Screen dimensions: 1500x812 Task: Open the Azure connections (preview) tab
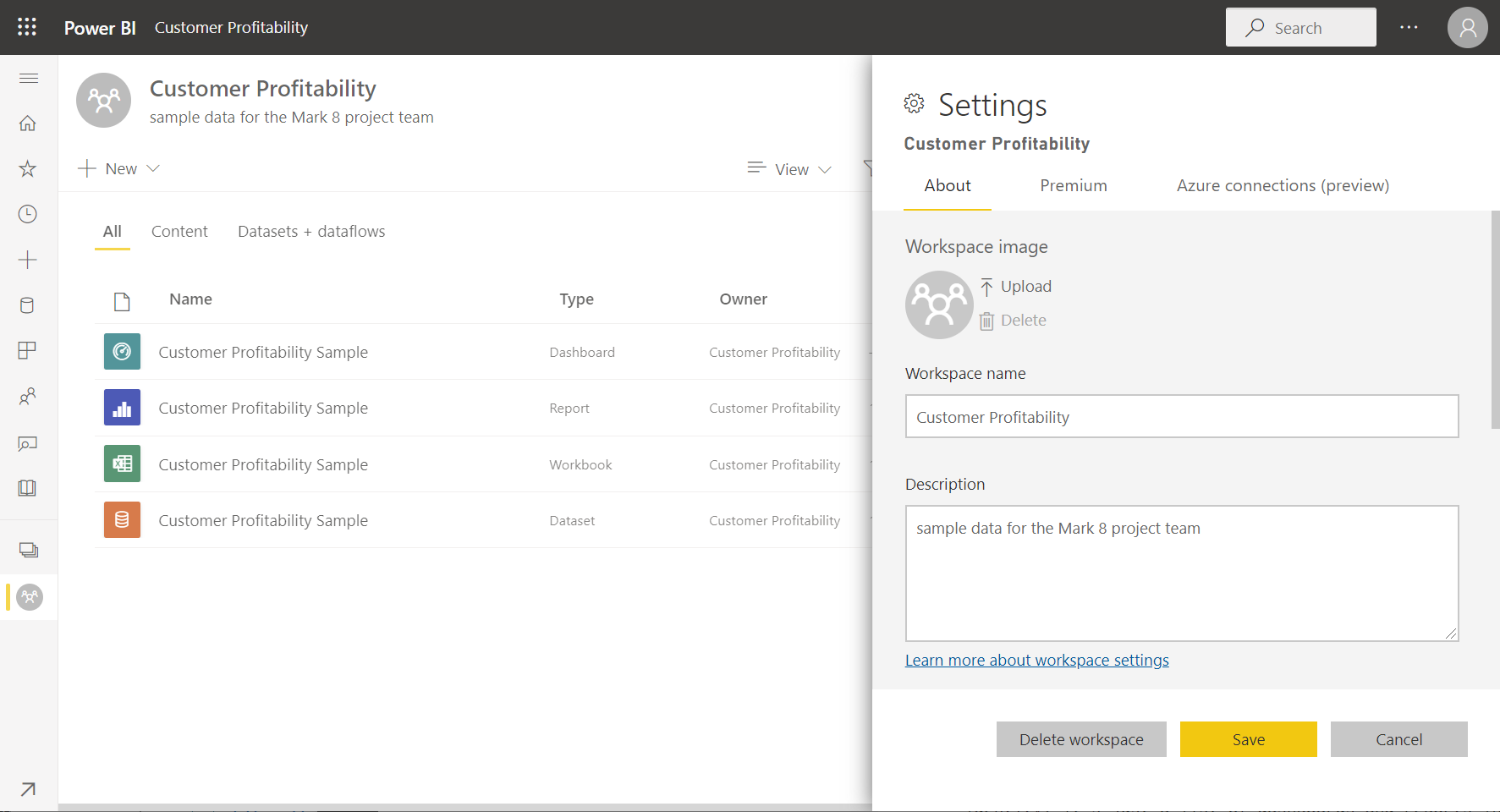click(x=1282, y=185)
